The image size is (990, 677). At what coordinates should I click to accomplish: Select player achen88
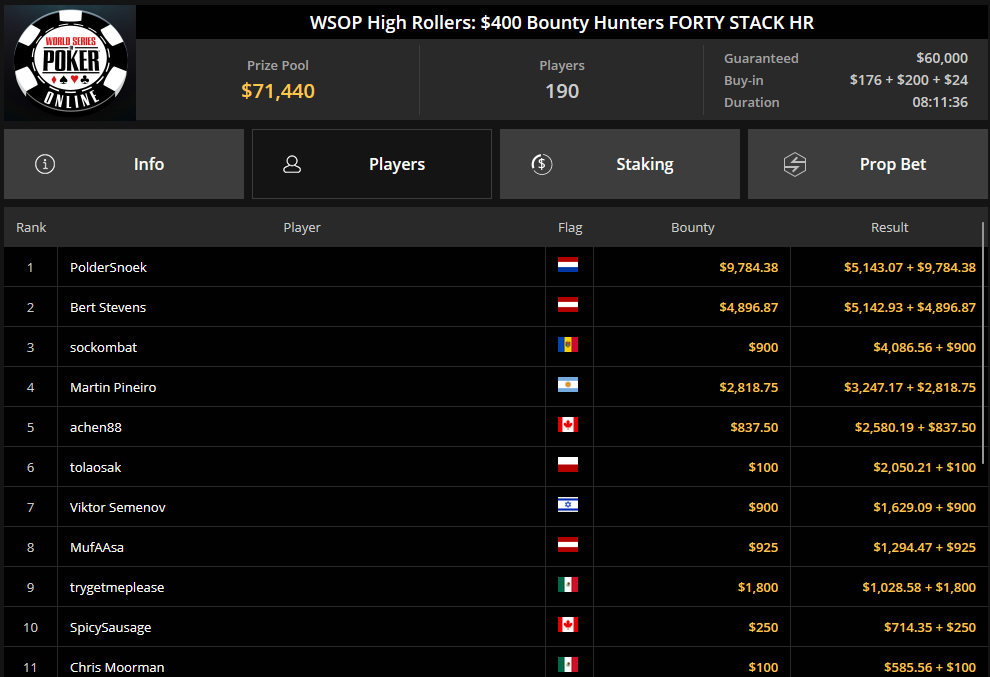point(96,428)
